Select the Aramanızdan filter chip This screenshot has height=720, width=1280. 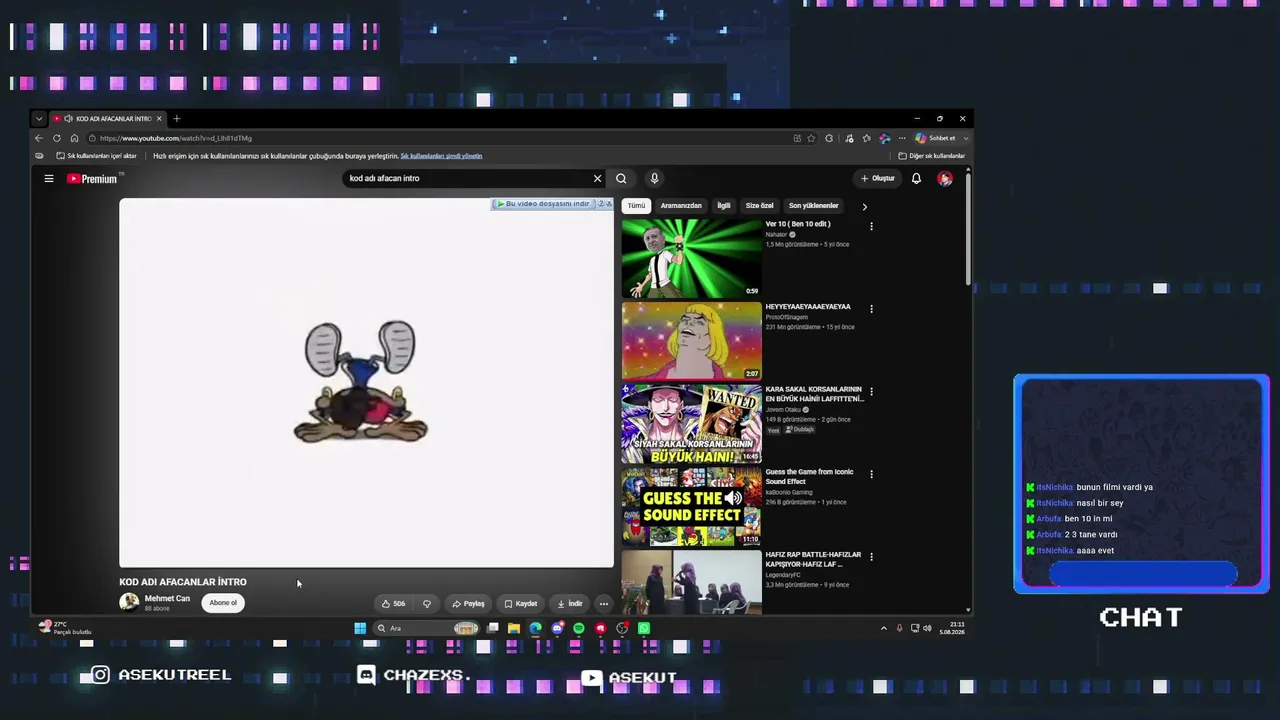pyautogui.click(x=681, y=206)
